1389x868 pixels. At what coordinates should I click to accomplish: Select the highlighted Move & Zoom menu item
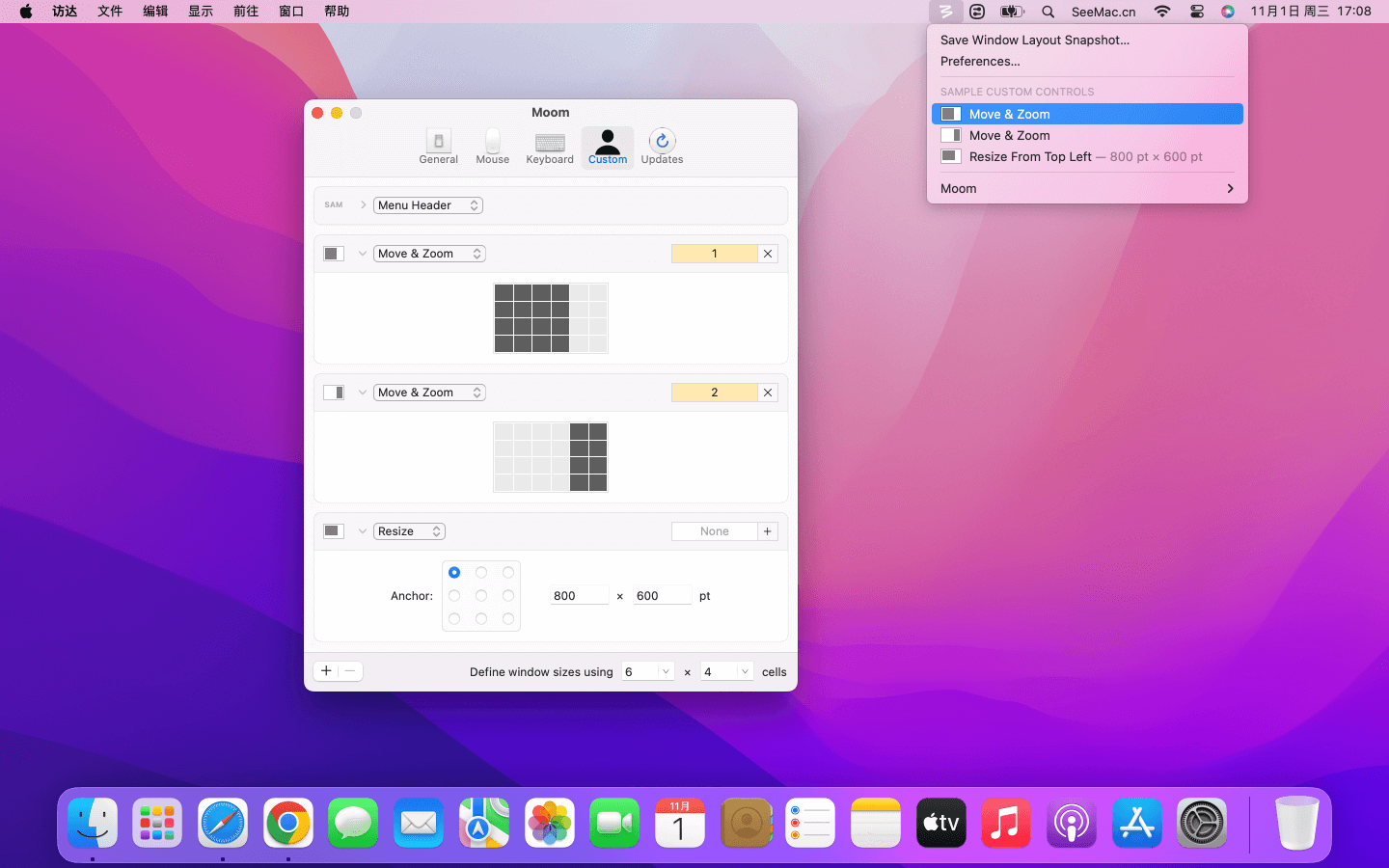click(x=1087, y=114)
